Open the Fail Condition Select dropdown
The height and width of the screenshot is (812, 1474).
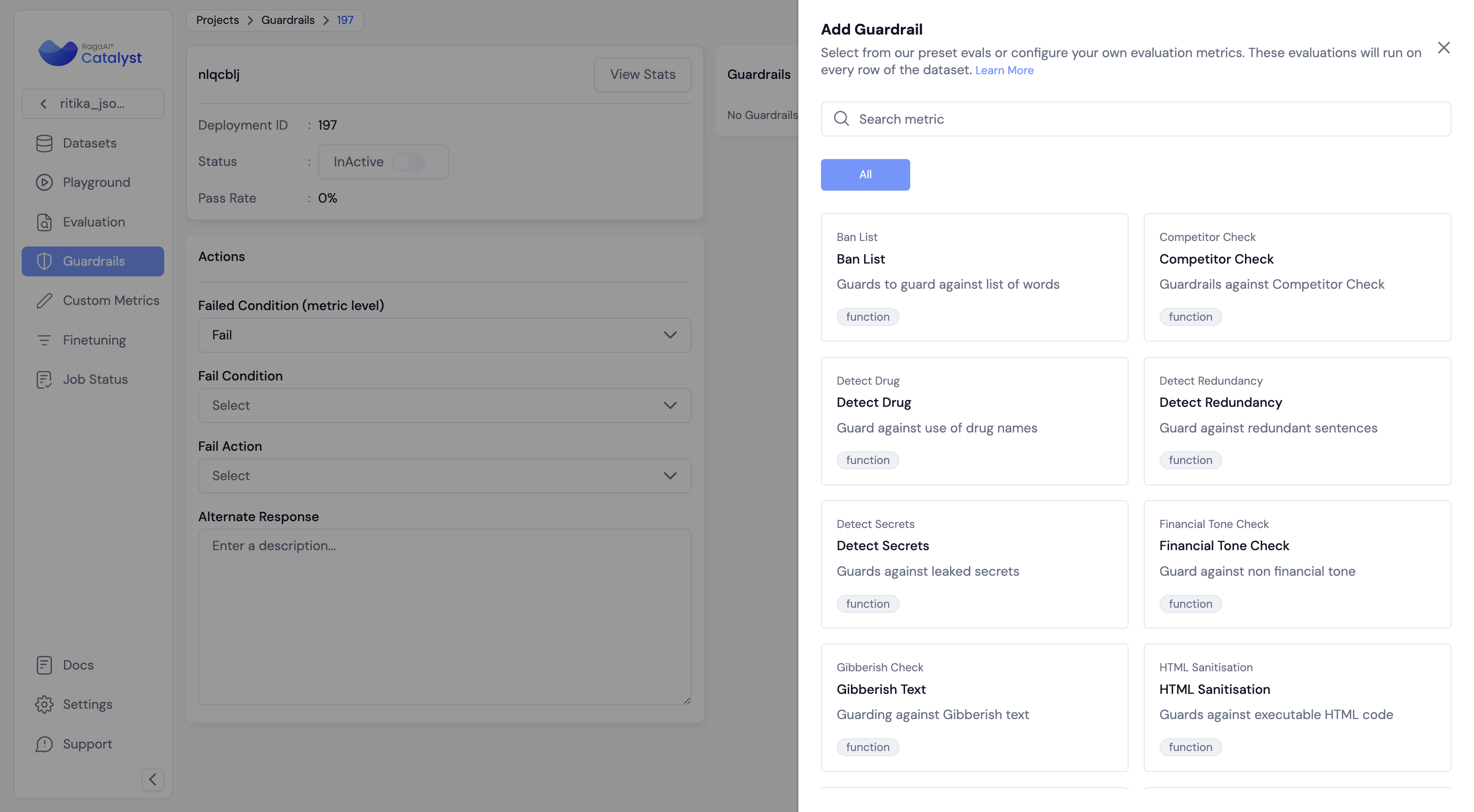coord(444,406)
